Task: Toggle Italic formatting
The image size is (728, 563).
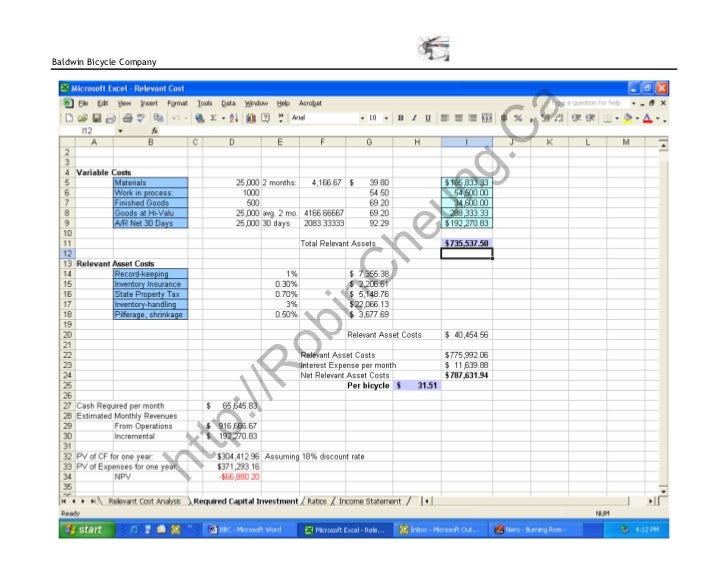Action: [414, 118]
